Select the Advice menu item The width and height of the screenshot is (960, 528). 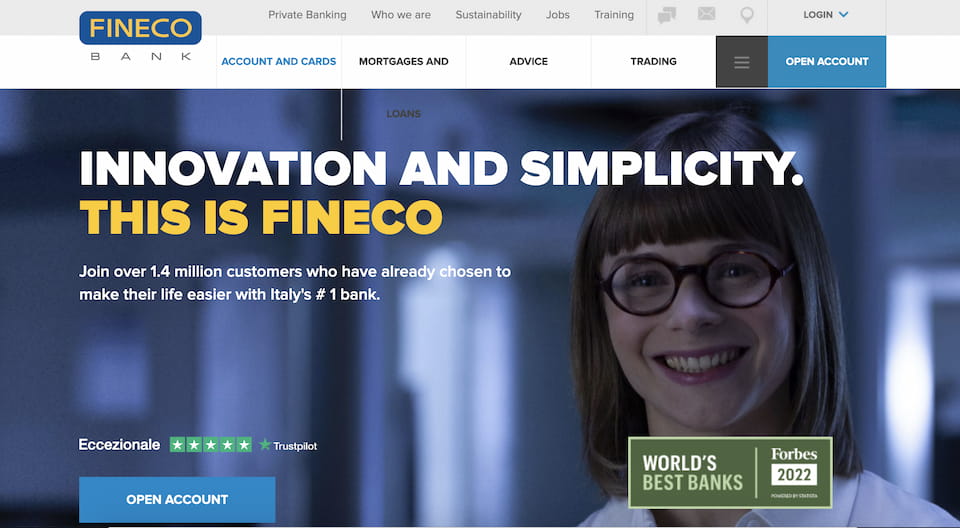tap(528, 61)
